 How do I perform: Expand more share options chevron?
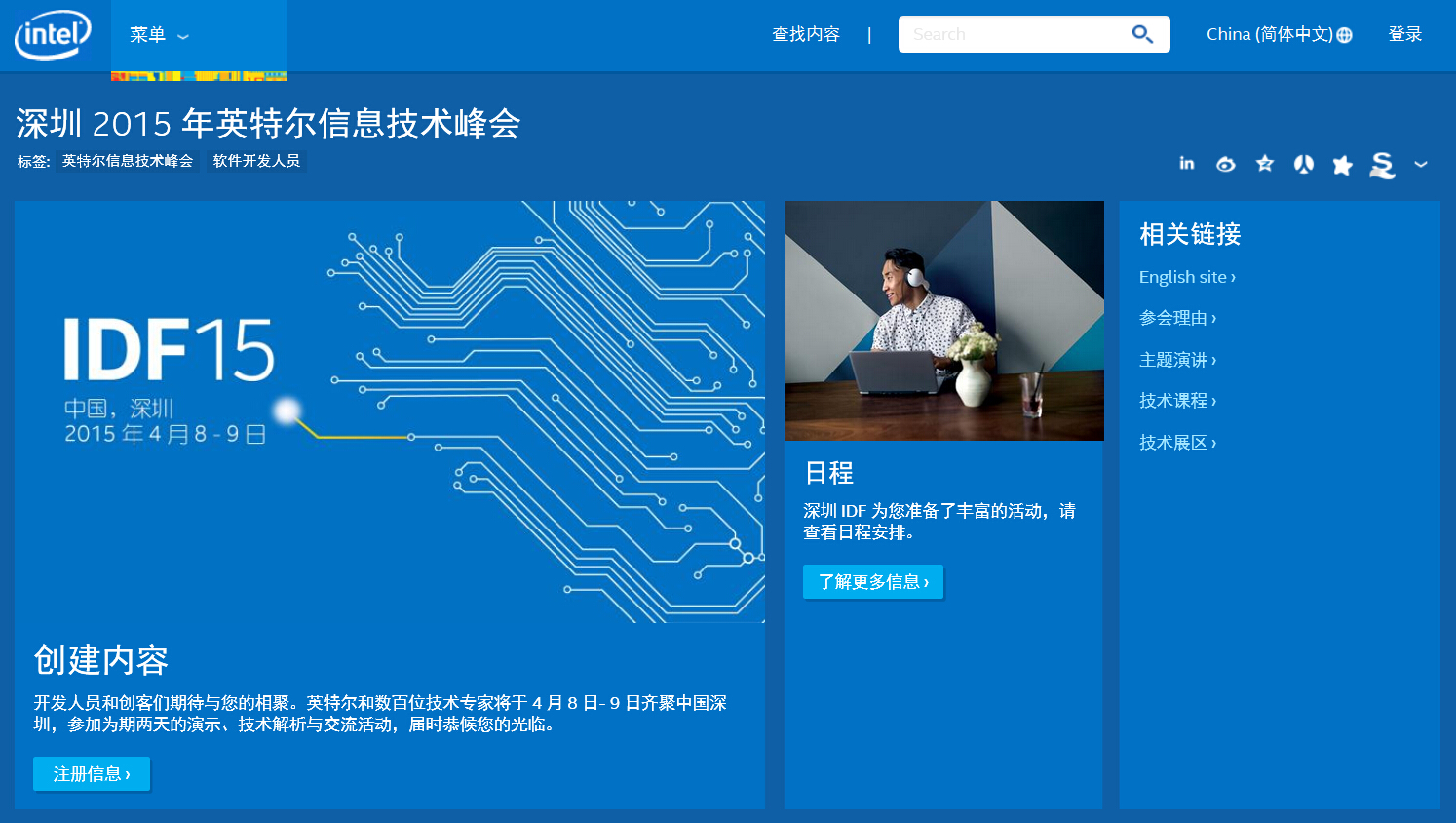click(x=1421, y=165)
